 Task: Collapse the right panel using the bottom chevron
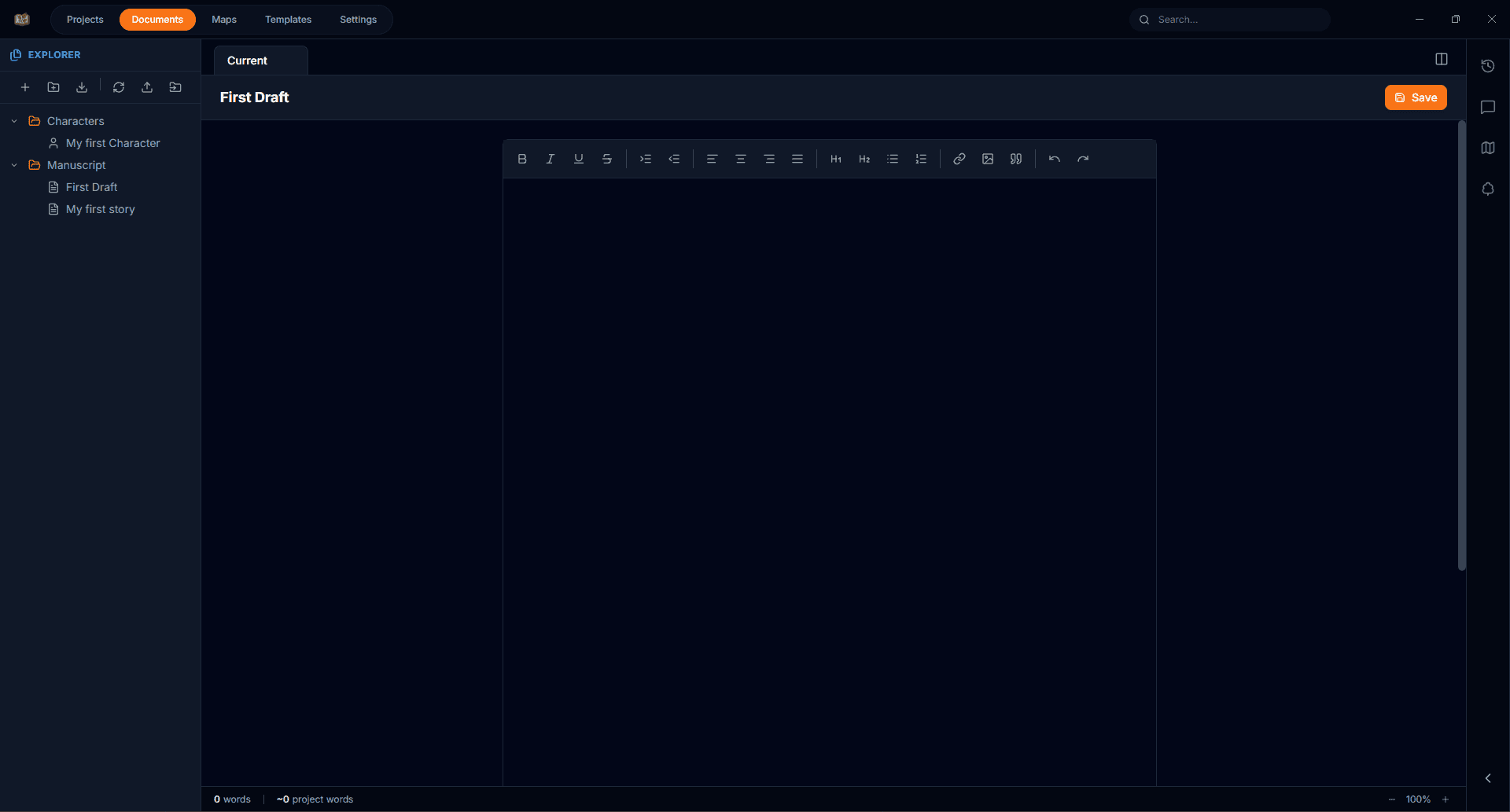(1490, 778)
